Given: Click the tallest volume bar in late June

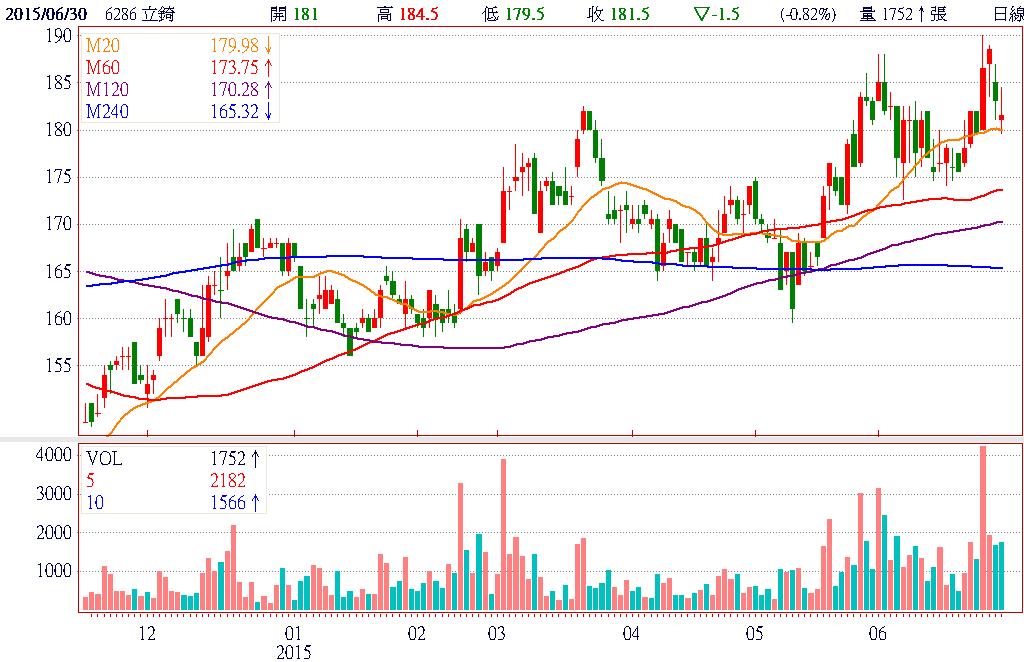Looking at the screenshot, I should tap(982, 528).
